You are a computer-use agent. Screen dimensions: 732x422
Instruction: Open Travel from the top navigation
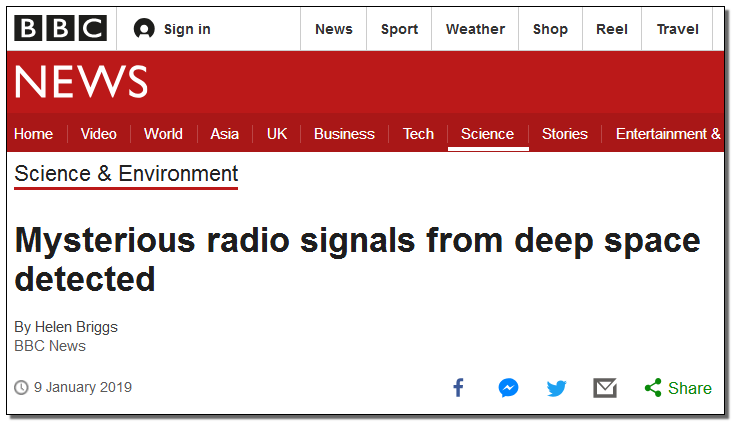pyautogui.click(x=677, y=29)
